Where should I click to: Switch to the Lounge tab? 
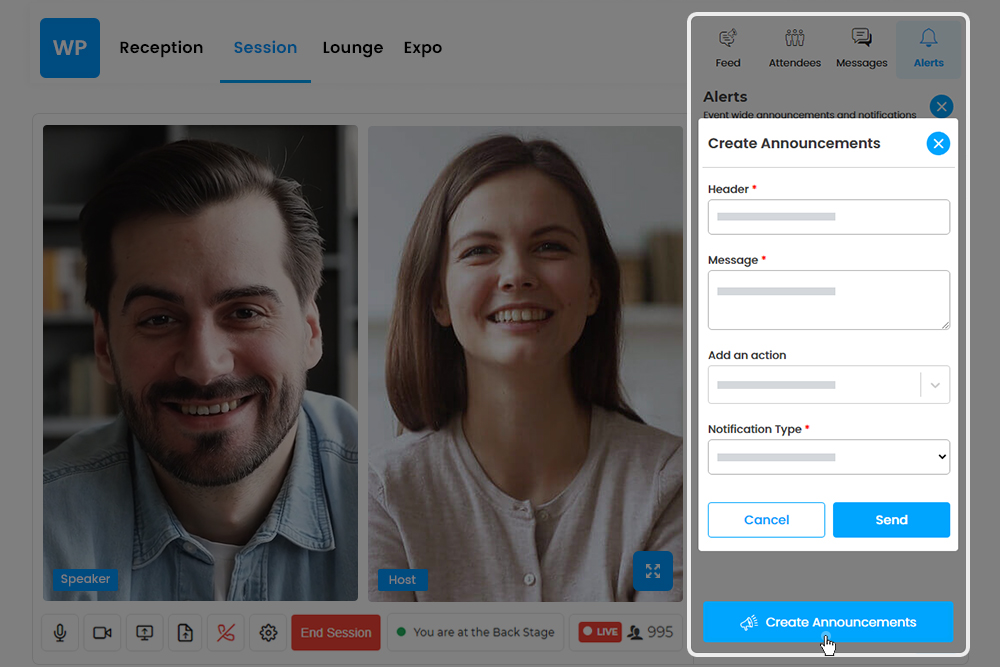pyautogui.click(x=352, y=48)
